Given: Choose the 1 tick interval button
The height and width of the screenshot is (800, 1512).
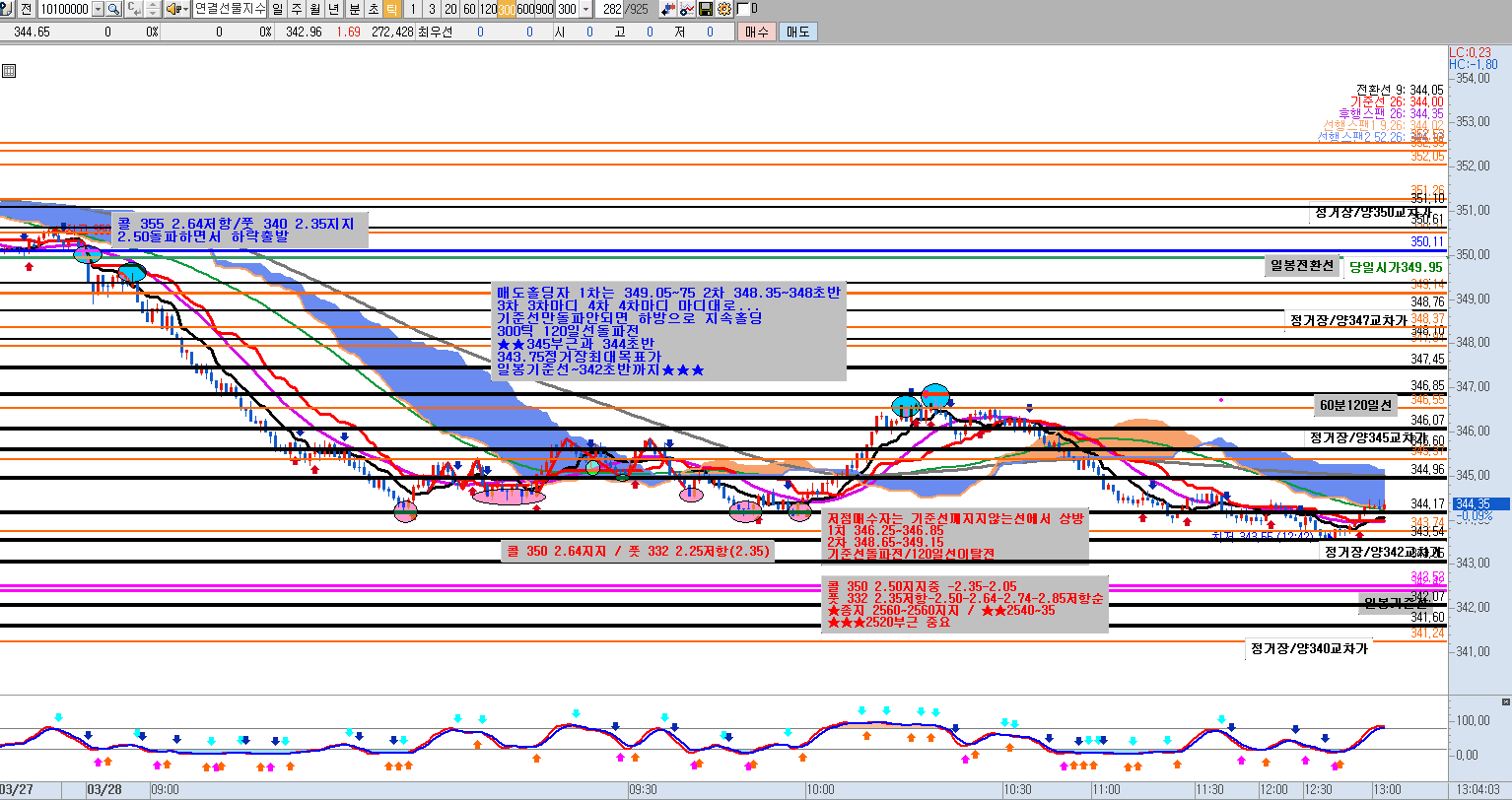Looking at the screenshot, I should 412,9.
